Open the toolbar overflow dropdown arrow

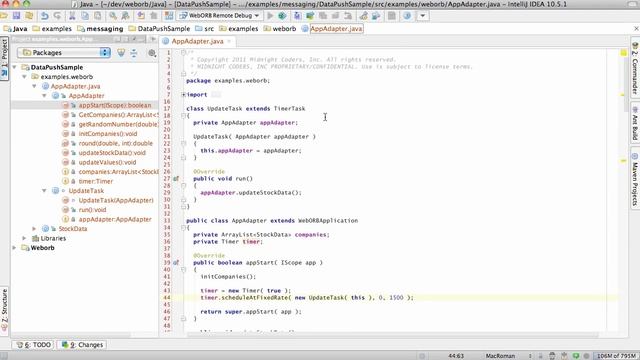tap(422, 16)
